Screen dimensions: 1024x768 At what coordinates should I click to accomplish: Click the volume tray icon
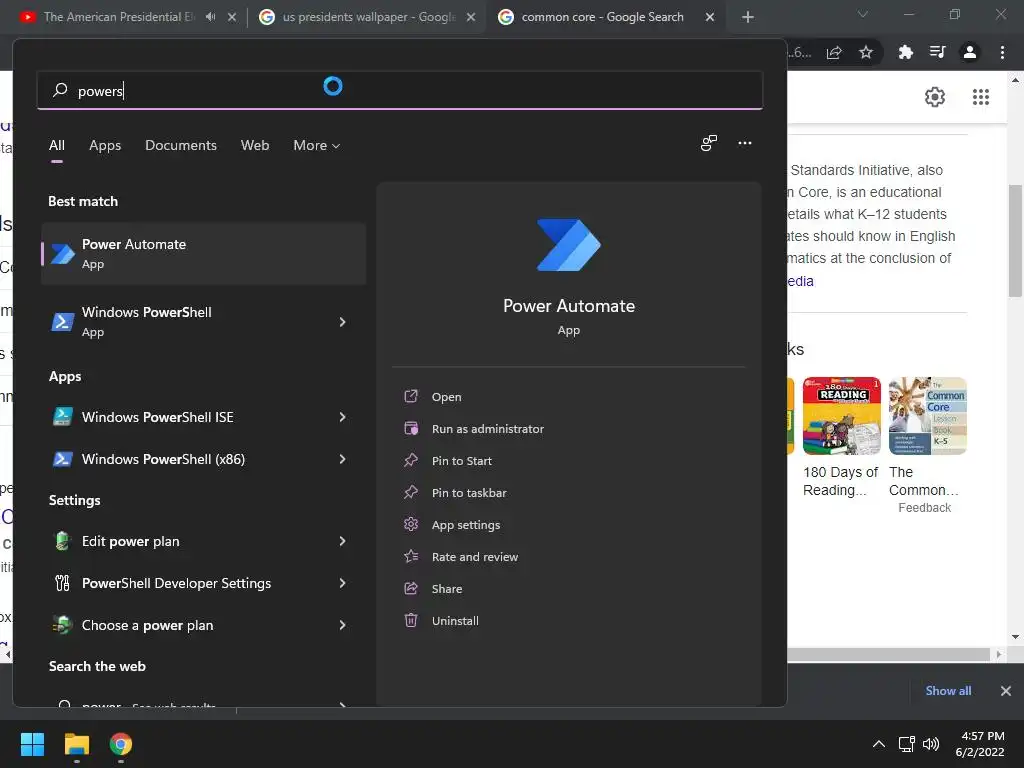pos(931,744)
